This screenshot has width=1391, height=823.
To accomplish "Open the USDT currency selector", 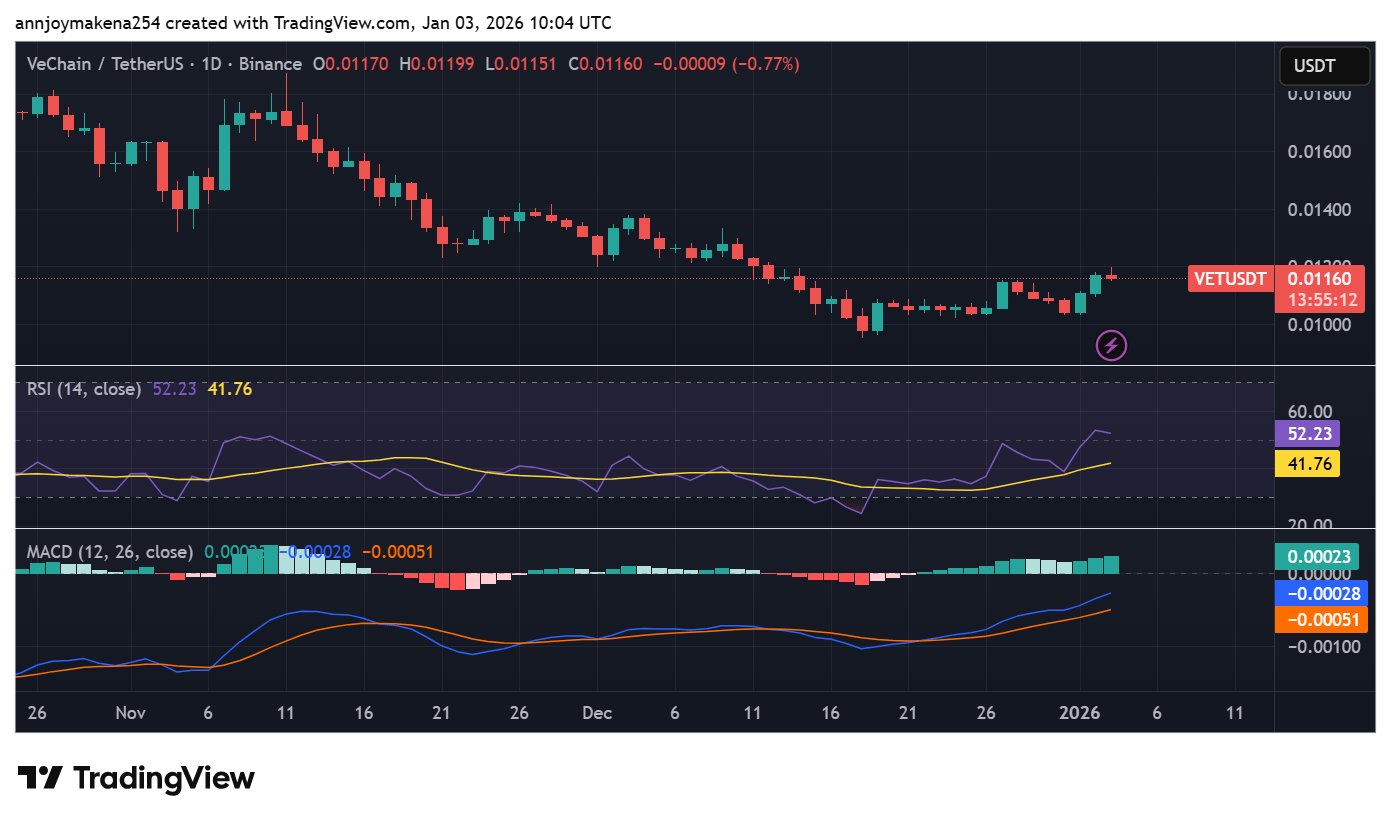I will [1324, 66].
